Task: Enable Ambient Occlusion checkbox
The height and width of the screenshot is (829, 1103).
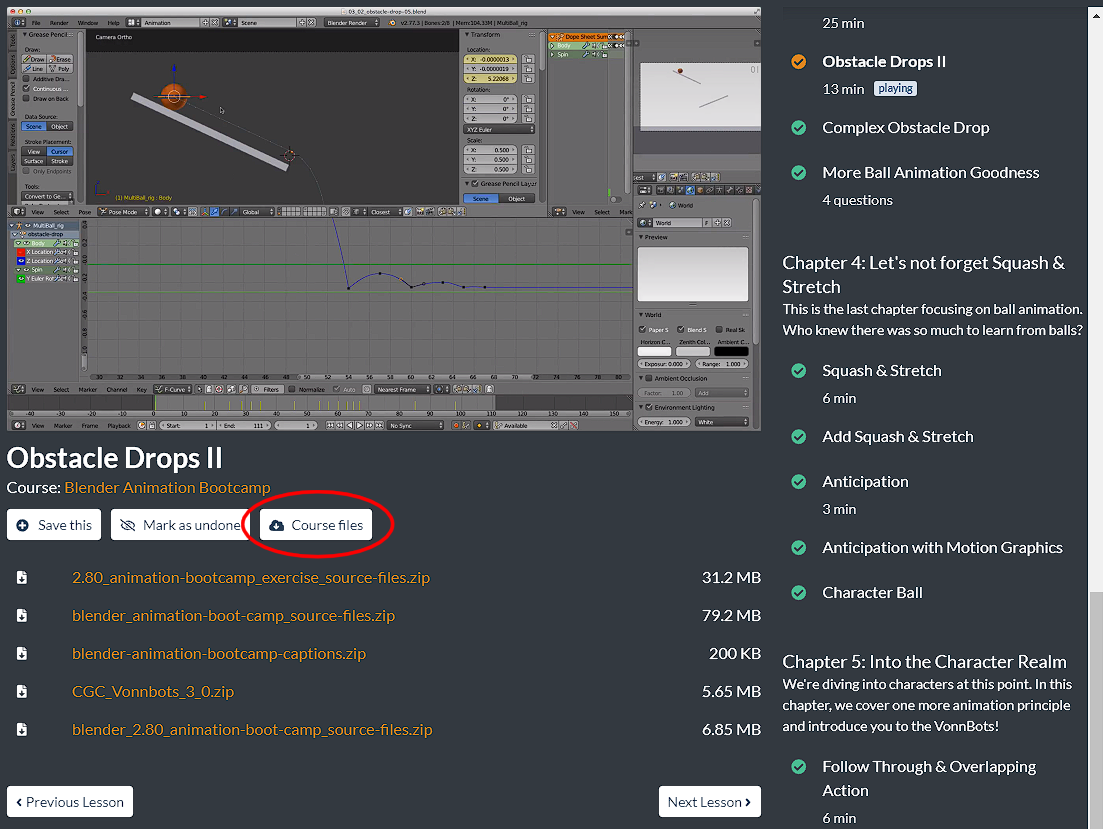Action: 649,379
